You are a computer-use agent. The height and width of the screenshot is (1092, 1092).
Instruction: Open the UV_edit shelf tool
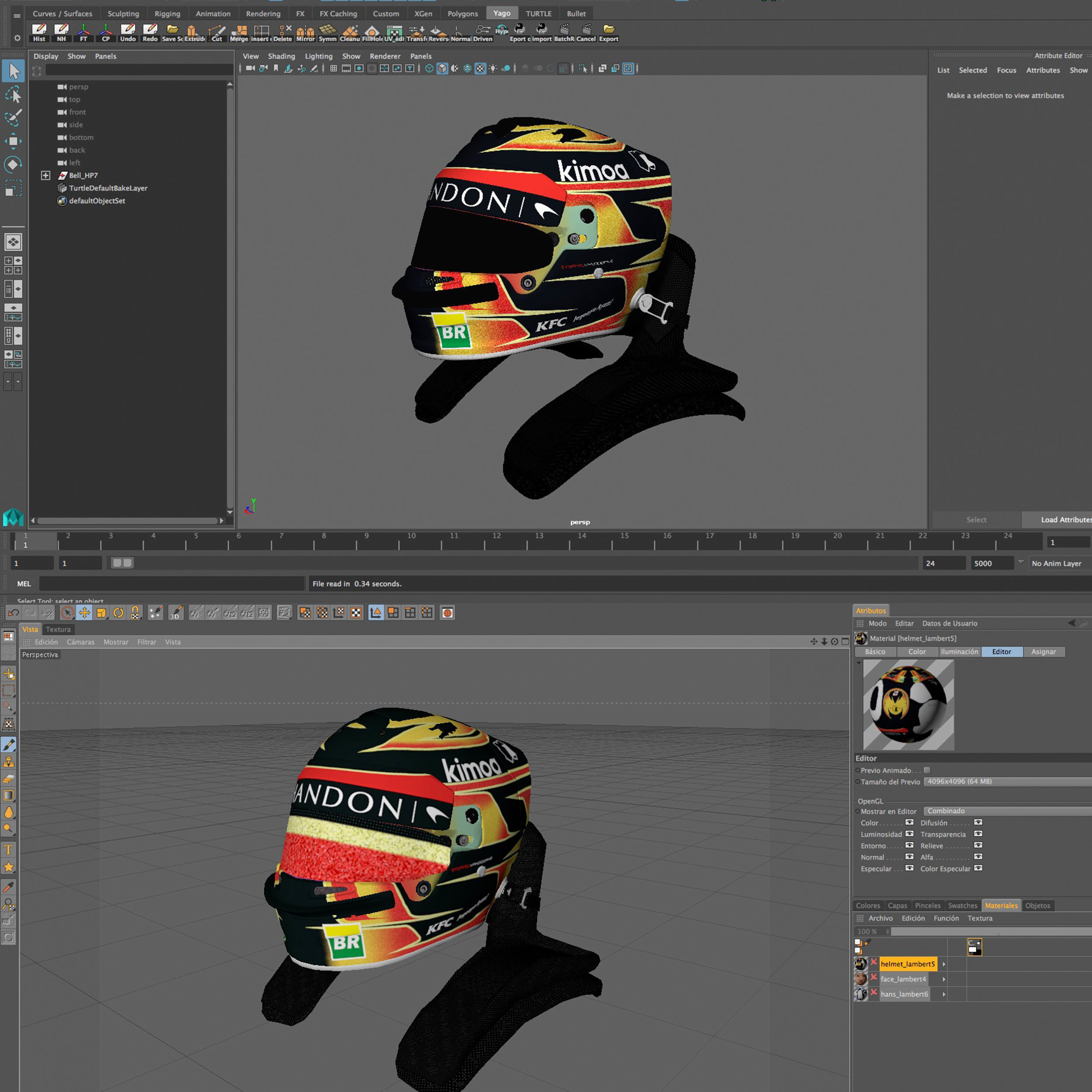click(x=394, y=32)
